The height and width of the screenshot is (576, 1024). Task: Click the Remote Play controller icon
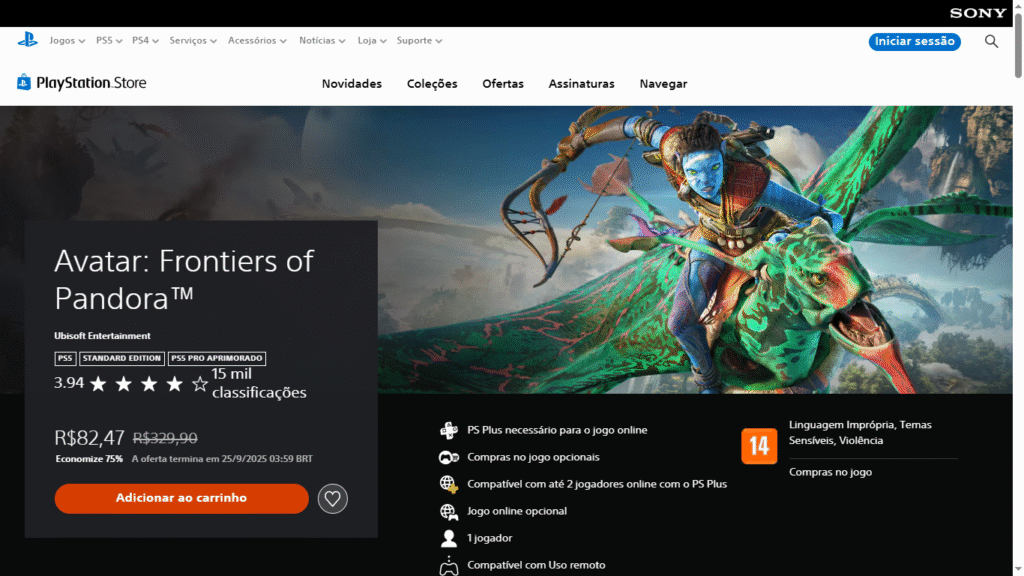(x=449, y=566)
